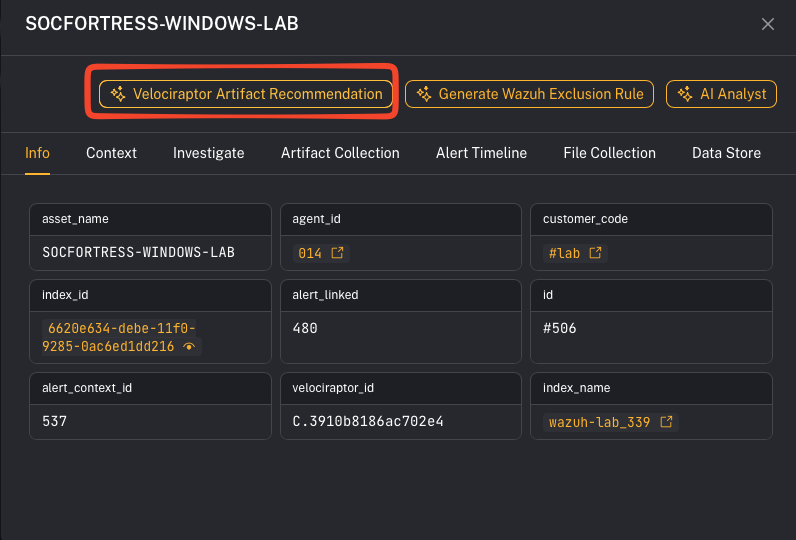
Task: Open the external link icon beside #lab
Action: point(595,253)
